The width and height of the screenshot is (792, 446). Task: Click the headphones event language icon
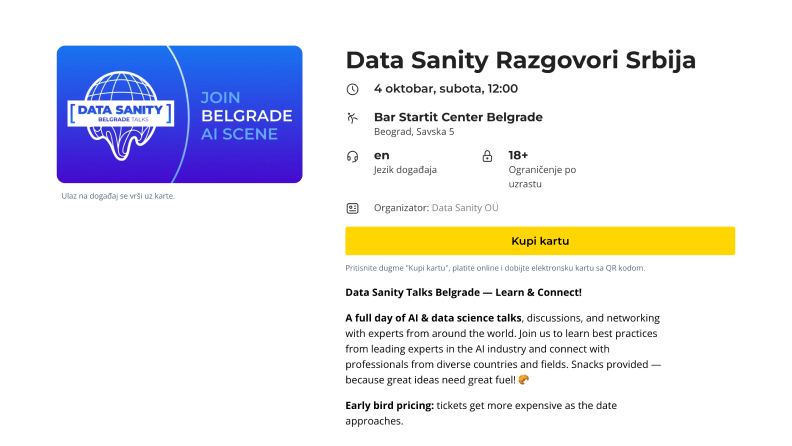pos(352,156)
